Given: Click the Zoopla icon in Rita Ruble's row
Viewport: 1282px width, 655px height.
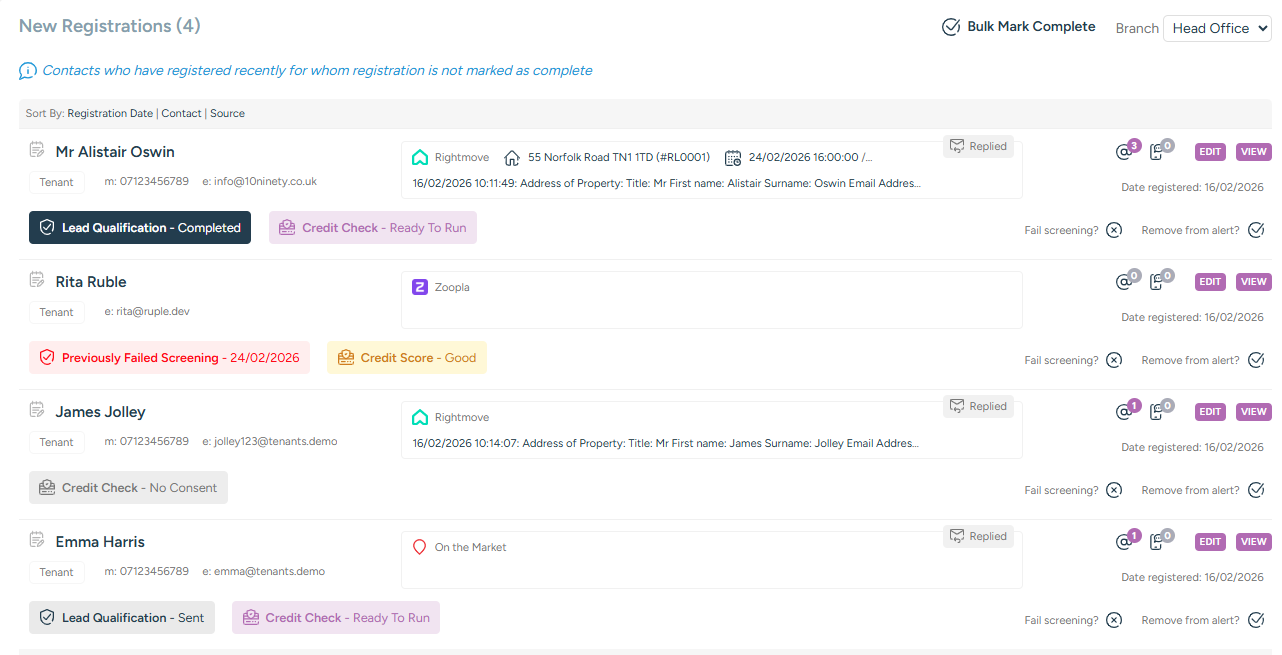Looking at the screenshot, I should click(420, 287).
